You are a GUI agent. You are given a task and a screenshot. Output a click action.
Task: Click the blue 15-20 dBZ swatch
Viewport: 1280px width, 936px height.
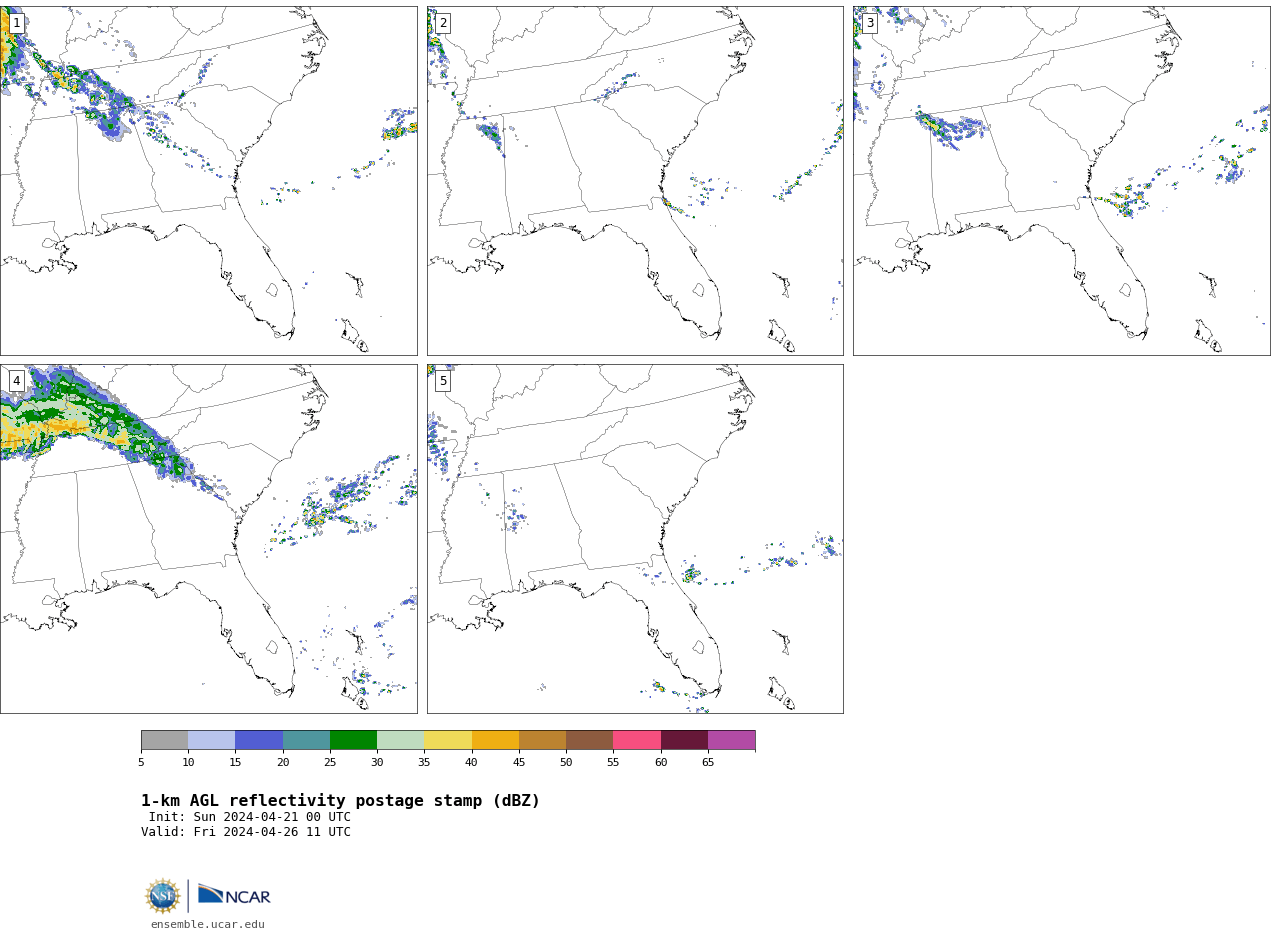tap(259, 740)
